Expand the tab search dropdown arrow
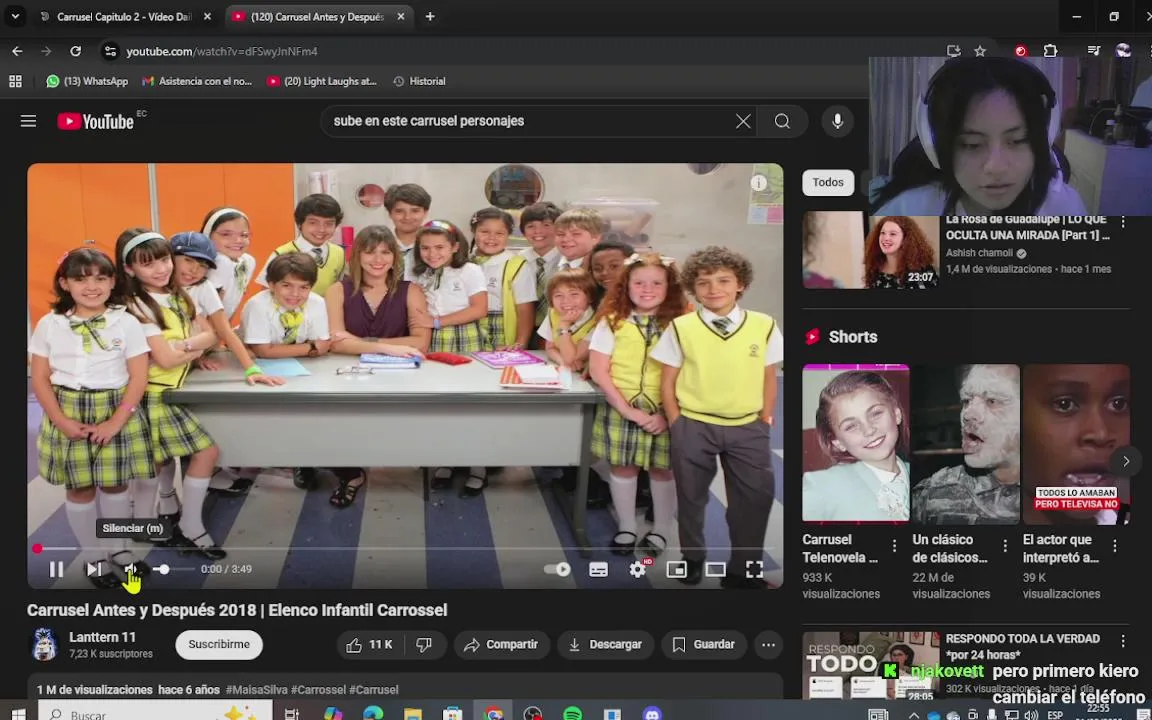 15,16
